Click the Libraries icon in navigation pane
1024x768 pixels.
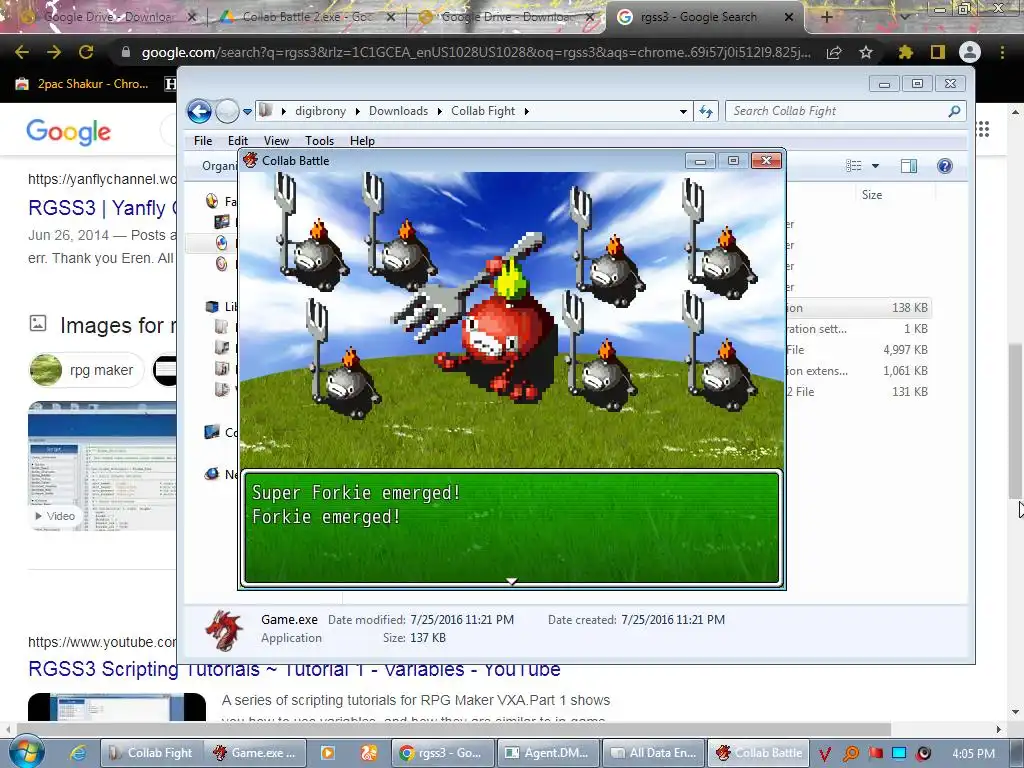pos(212,306)
